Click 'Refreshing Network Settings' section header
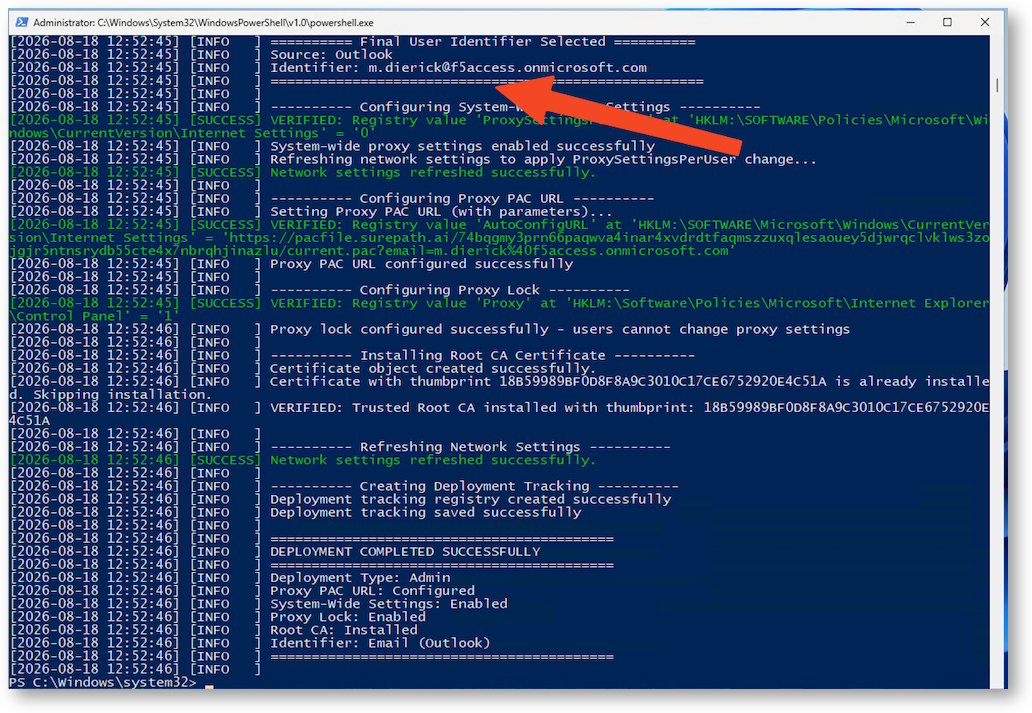Image resolution: width=1032 pixels, height=713 pixels. click(470, 447)
